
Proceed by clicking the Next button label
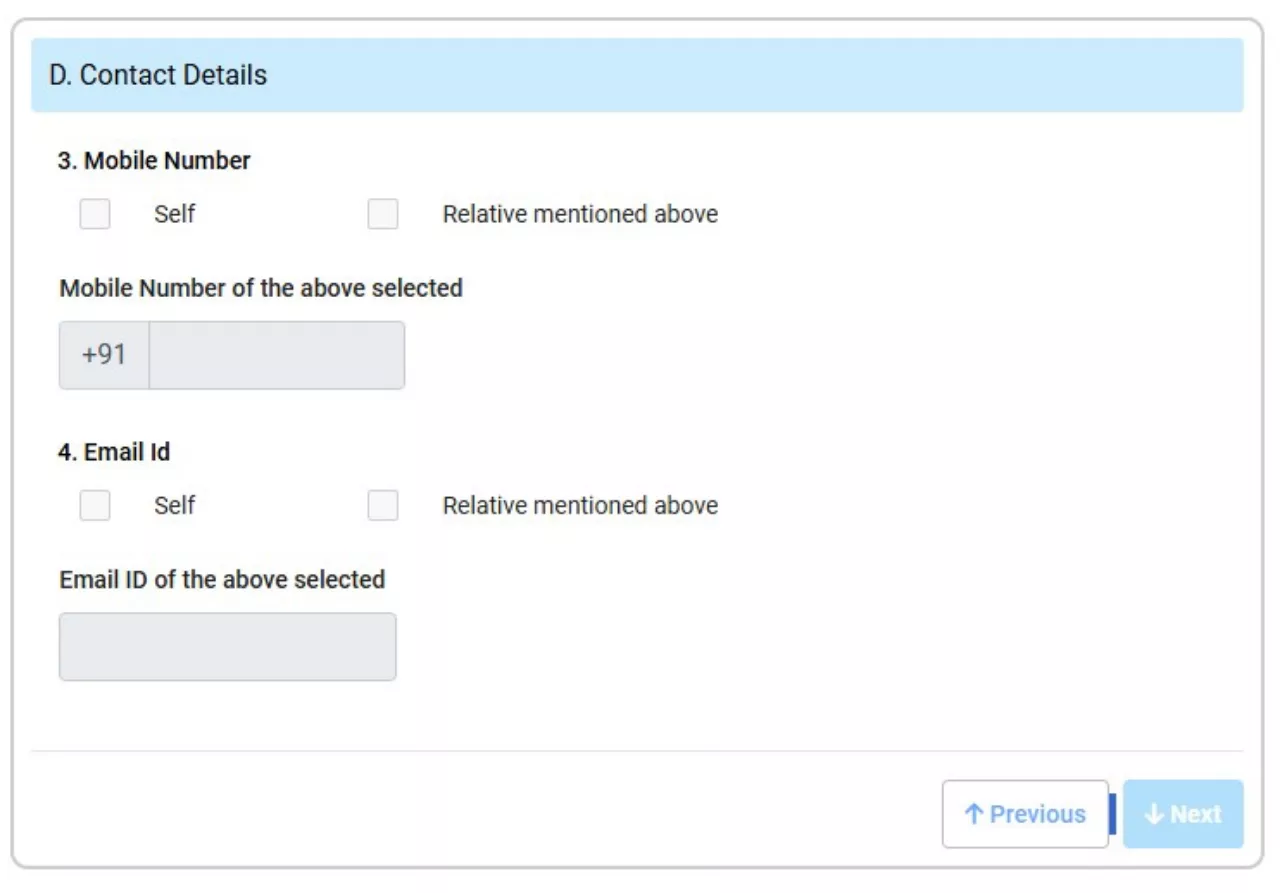1195,814
